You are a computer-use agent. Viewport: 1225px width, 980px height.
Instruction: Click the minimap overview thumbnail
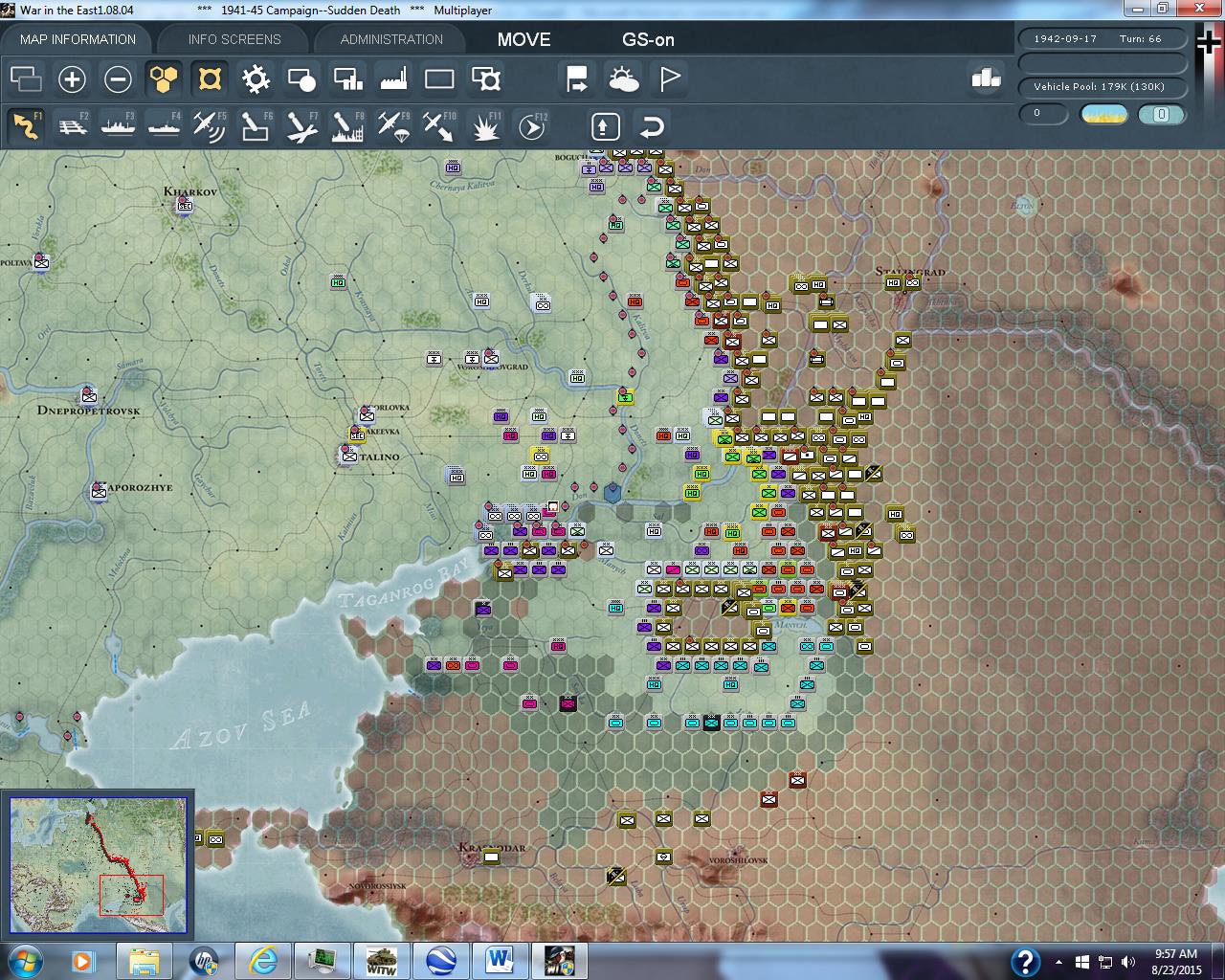[x=98, y=866]
